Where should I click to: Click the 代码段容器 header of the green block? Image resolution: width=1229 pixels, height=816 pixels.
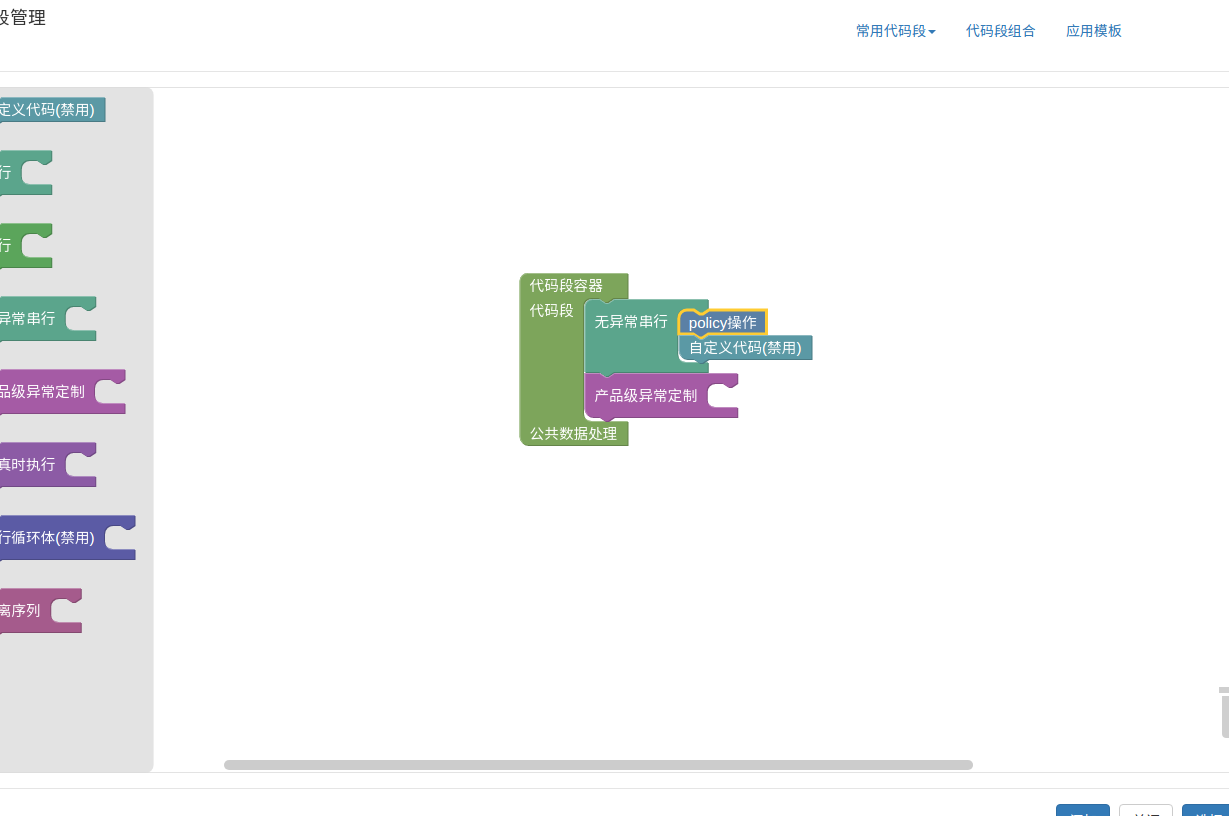(566, 286)
